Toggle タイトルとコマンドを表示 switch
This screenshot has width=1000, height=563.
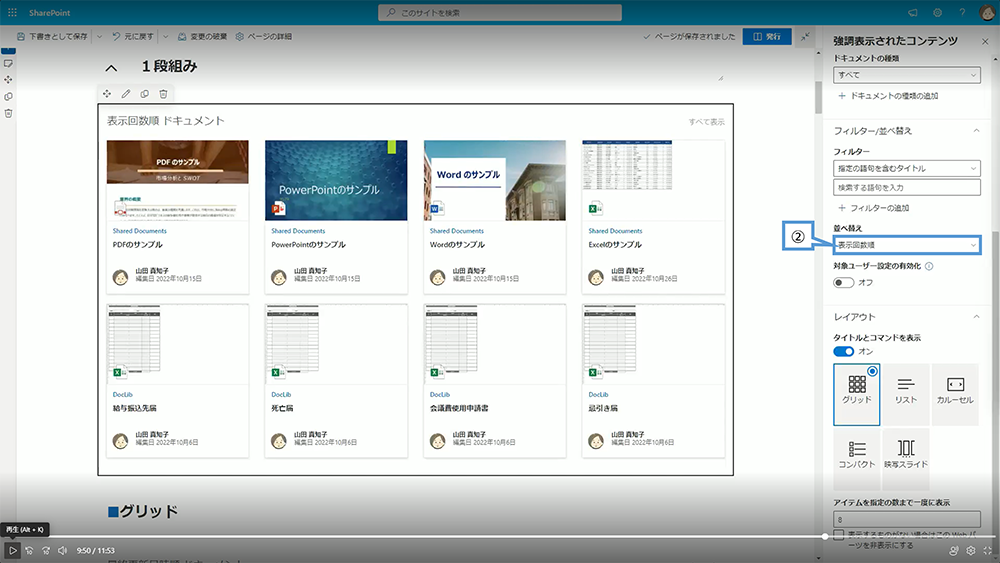843,351
